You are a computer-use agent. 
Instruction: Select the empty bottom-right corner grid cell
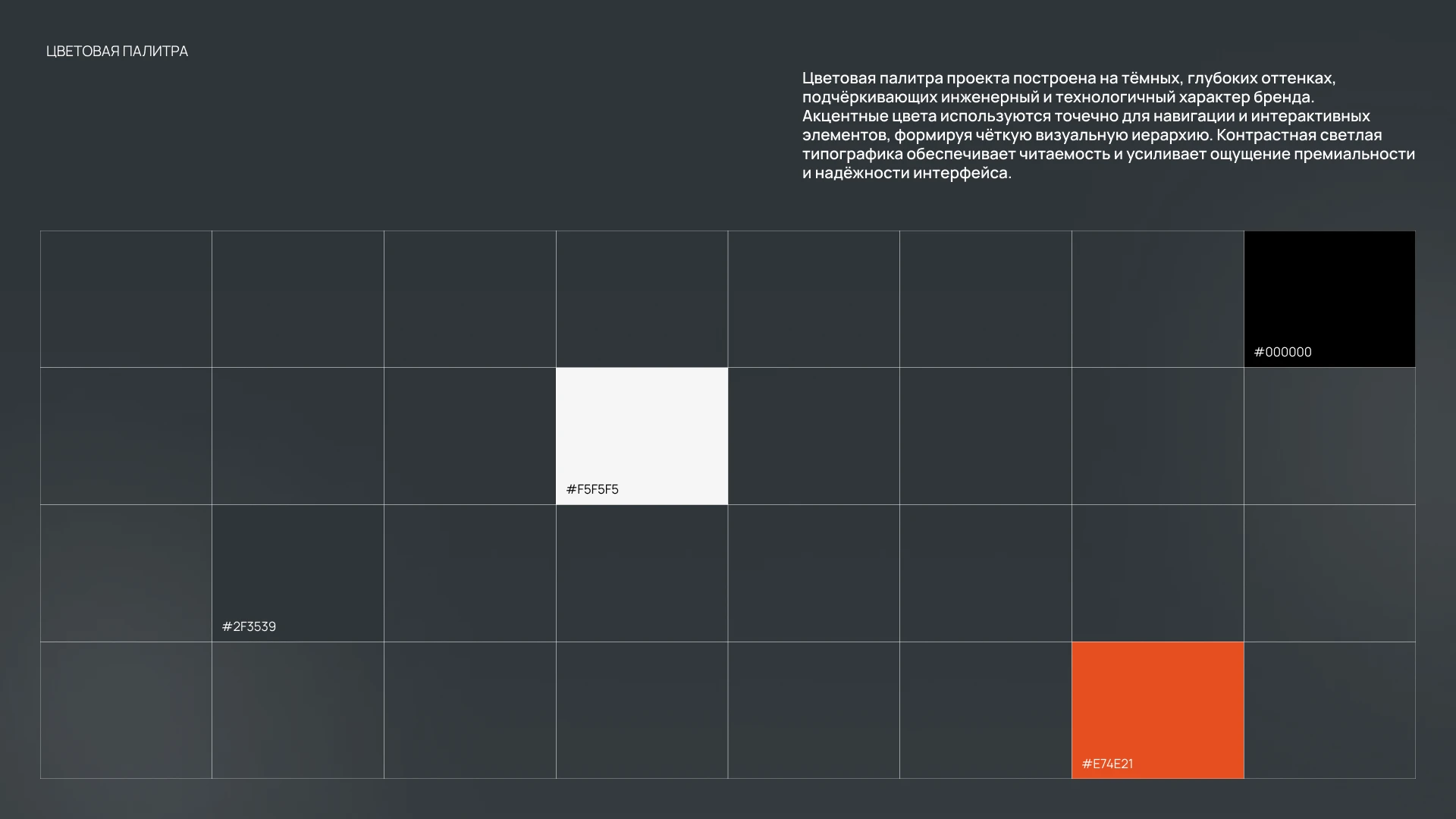[1329, 710]
